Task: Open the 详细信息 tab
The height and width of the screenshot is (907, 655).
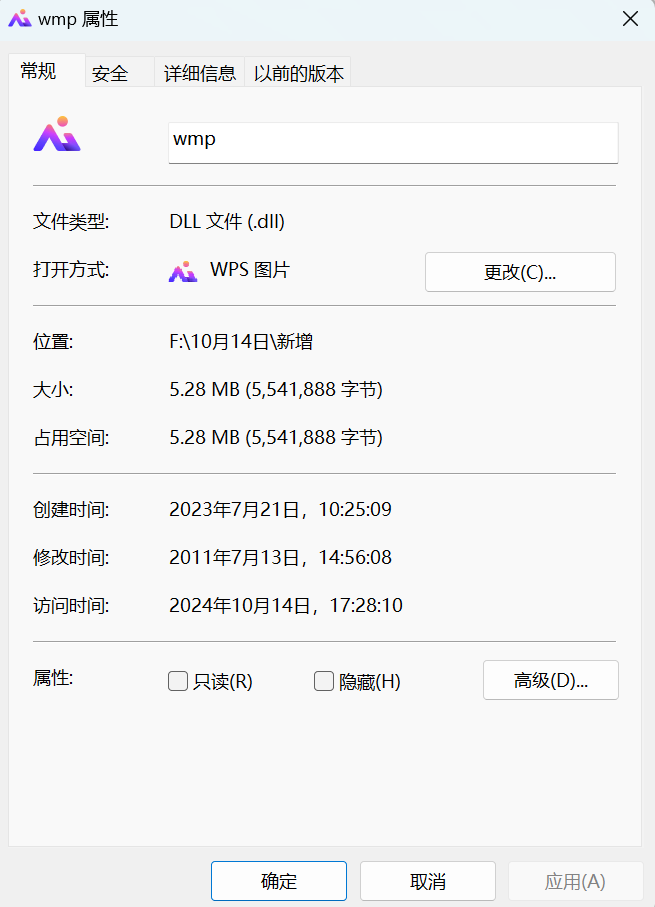Action: pos(199,72)
